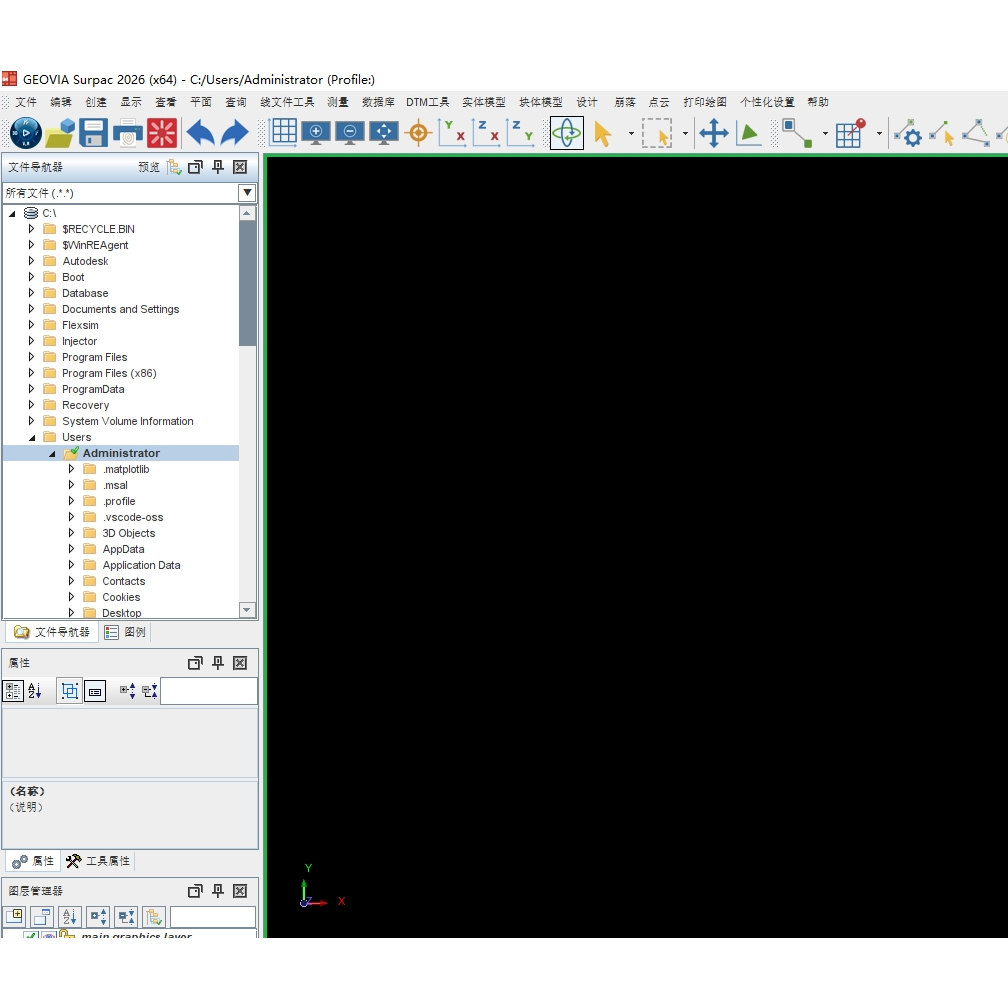The image size is (1008, 1008).
Task: Click the Print icon in the toolbar
Action: click(x=128, y=133)
